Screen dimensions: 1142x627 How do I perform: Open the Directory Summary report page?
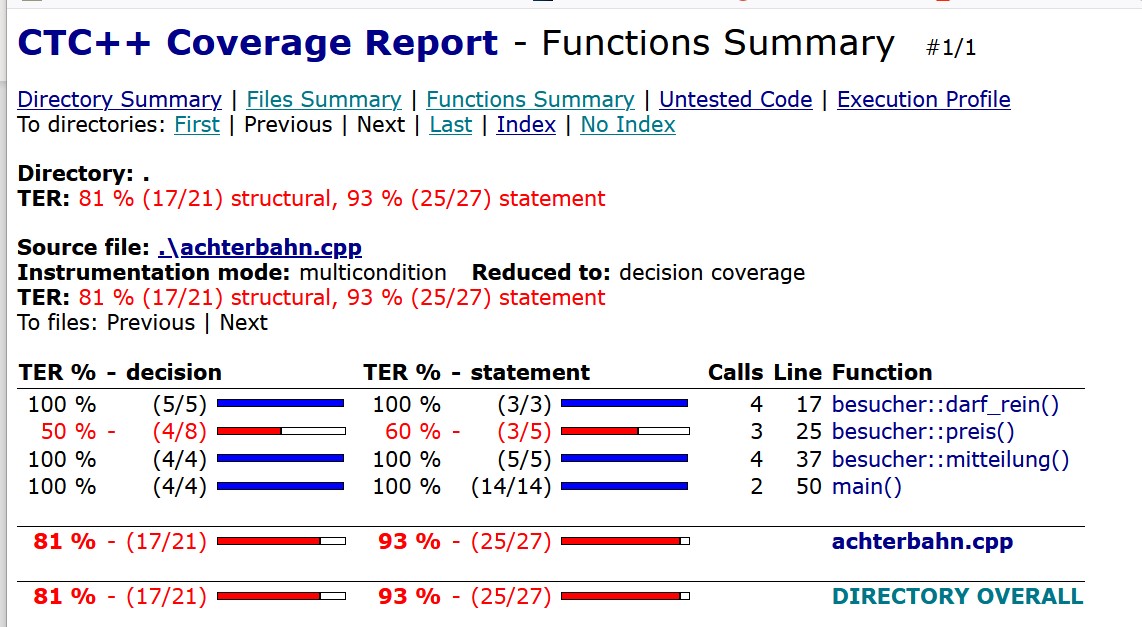118,99
